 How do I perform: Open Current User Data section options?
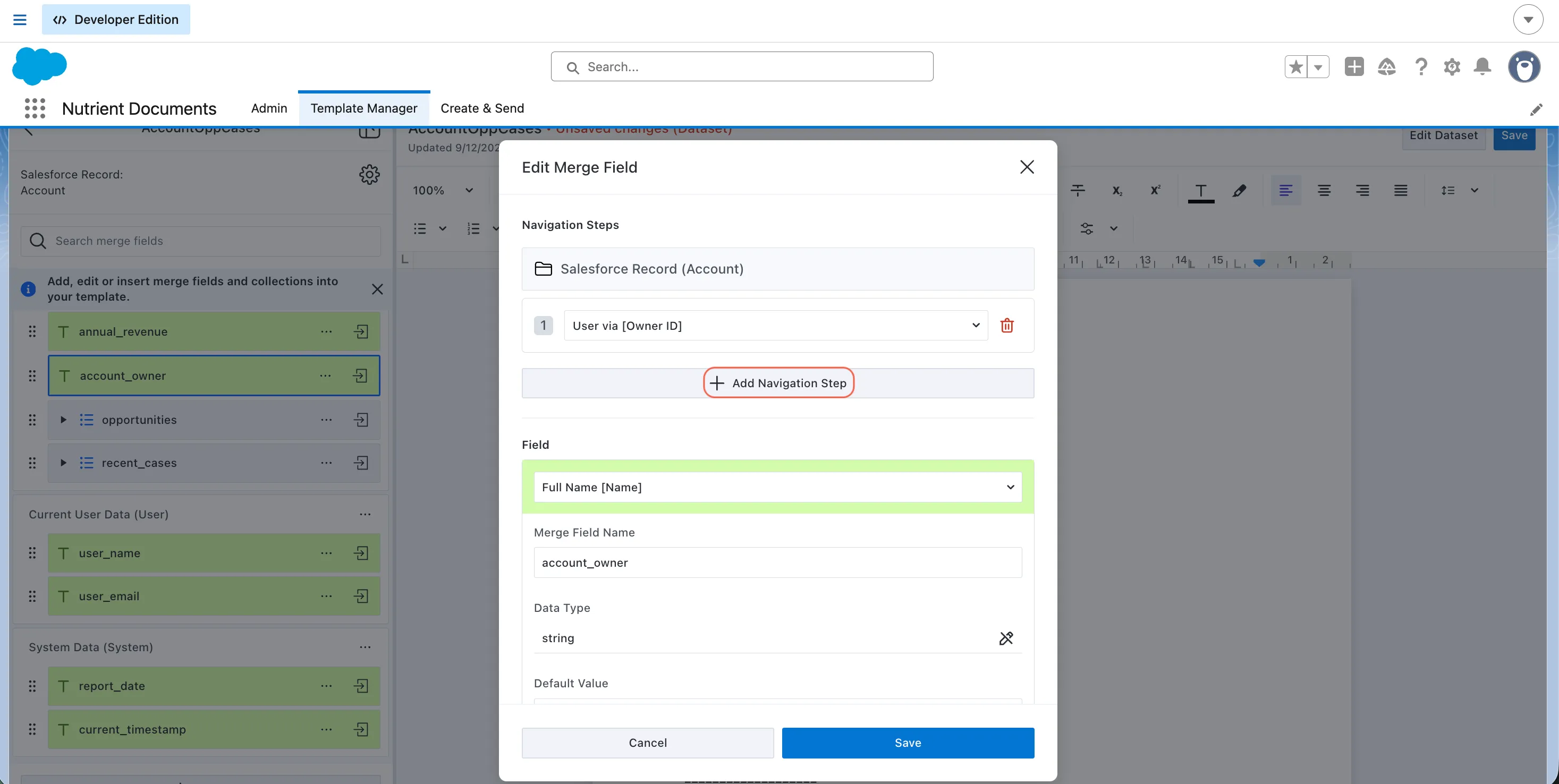[365, 514]
